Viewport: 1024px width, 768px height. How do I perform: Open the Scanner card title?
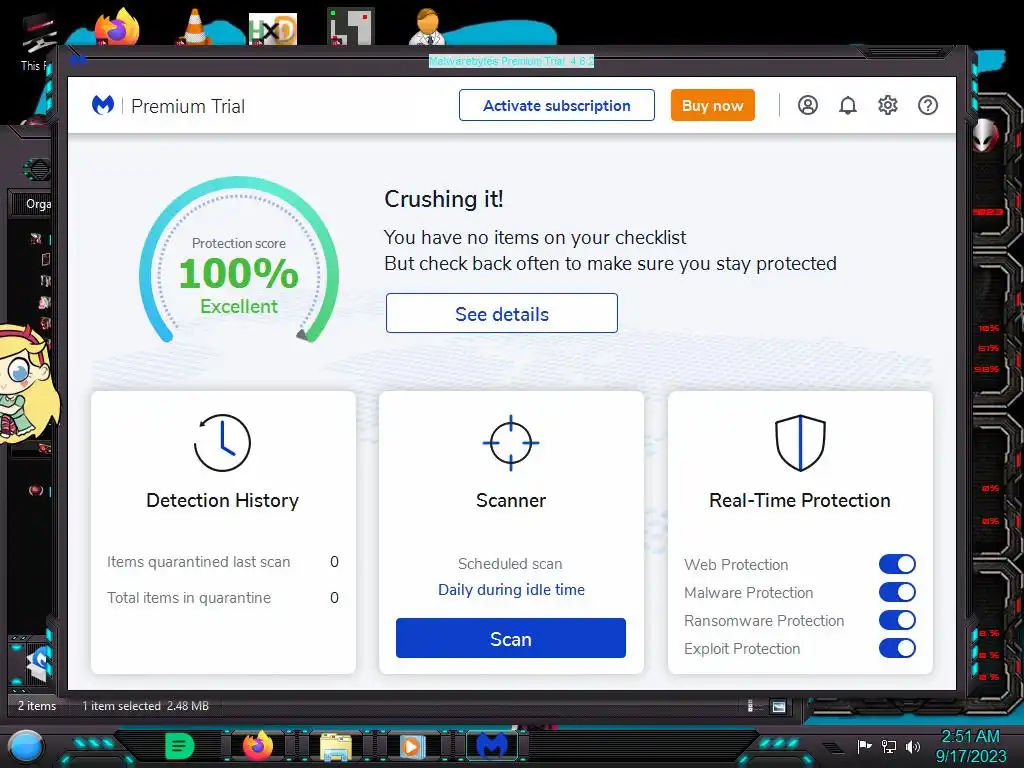[511, 500]
